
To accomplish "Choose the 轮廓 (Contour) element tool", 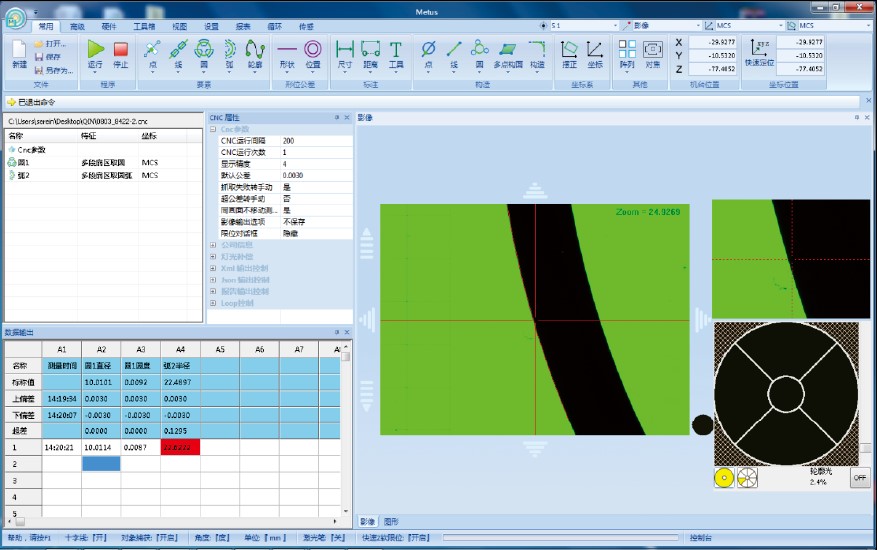I will [x=255, y=53].
